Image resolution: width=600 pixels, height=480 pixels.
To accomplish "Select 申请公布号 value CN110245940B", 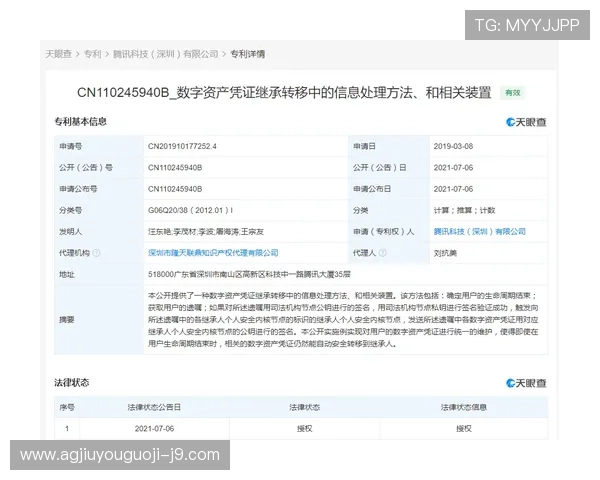I will [175, 189].
